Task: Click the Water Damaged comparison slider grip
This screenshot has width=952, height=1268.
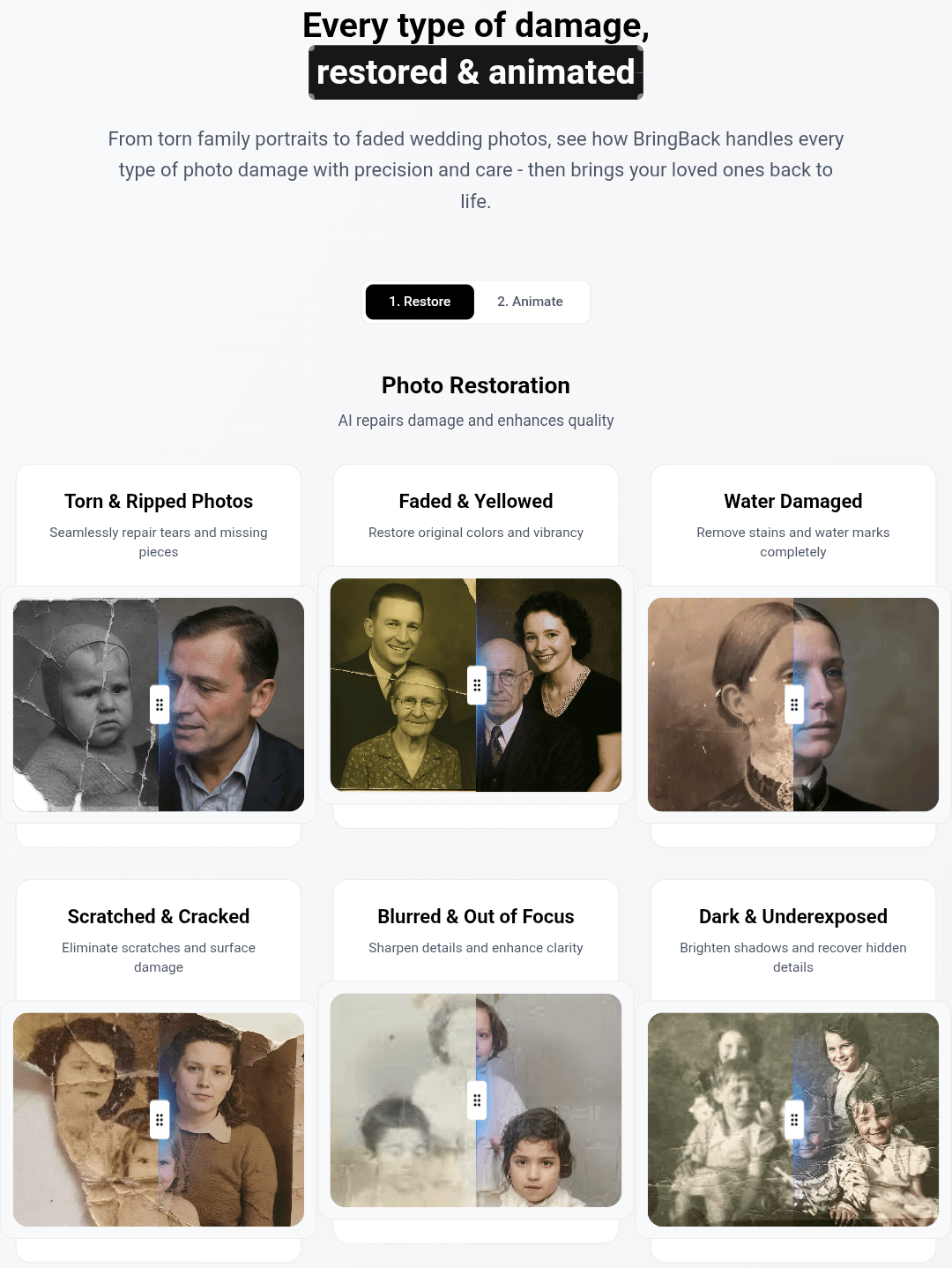Action: pos(794,705)
